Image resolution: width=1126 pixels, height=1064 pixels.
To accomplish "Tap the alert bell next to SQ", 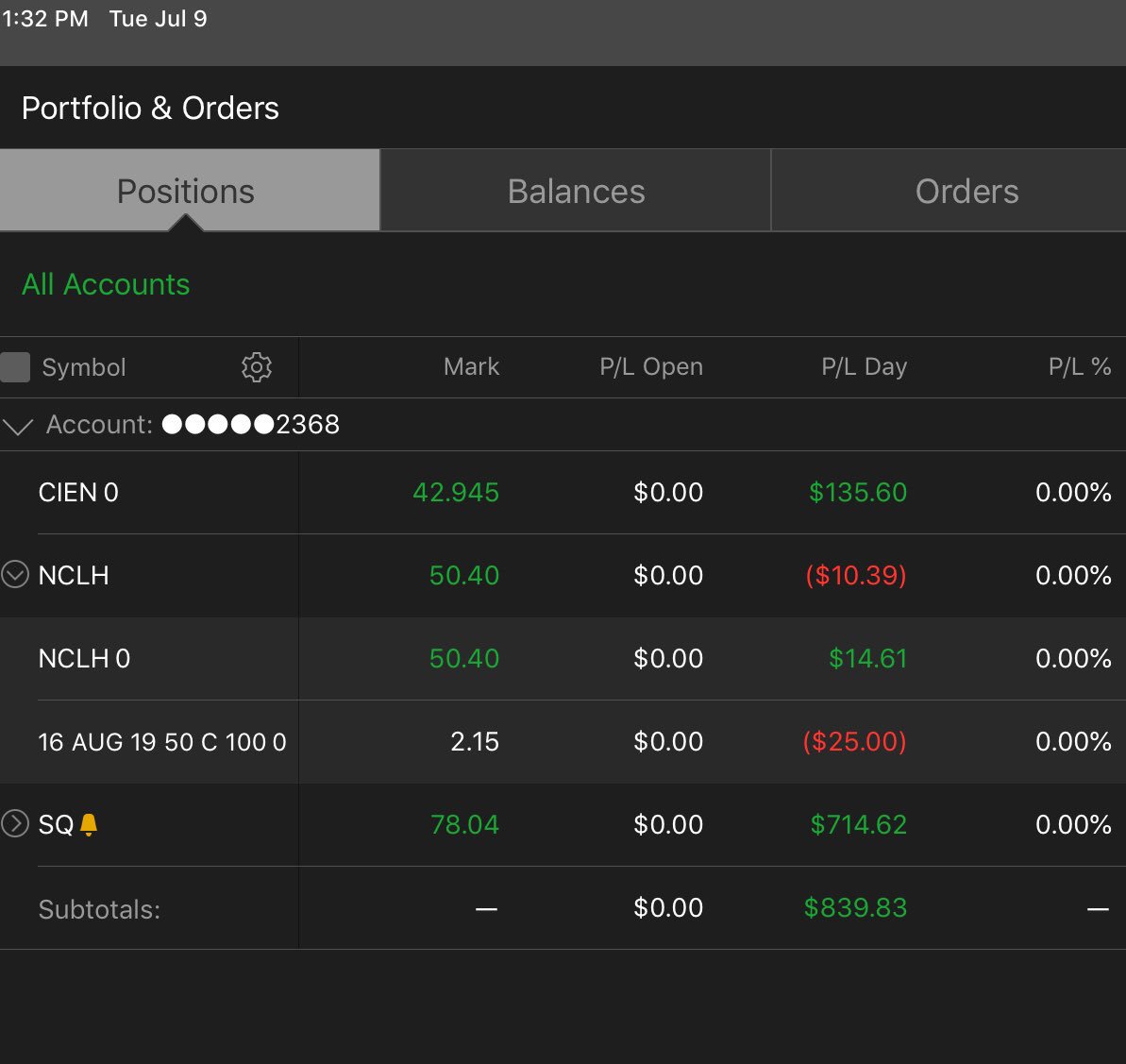I will (89, 825).
